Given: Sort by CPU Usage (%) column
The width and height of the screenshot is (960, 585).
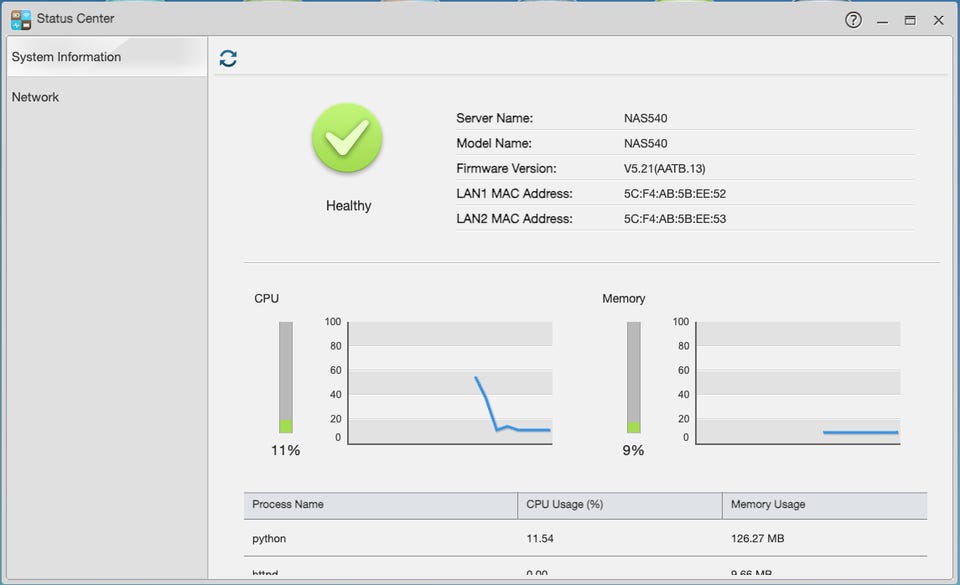Looking at the screenshot, I should click(620, 505).
